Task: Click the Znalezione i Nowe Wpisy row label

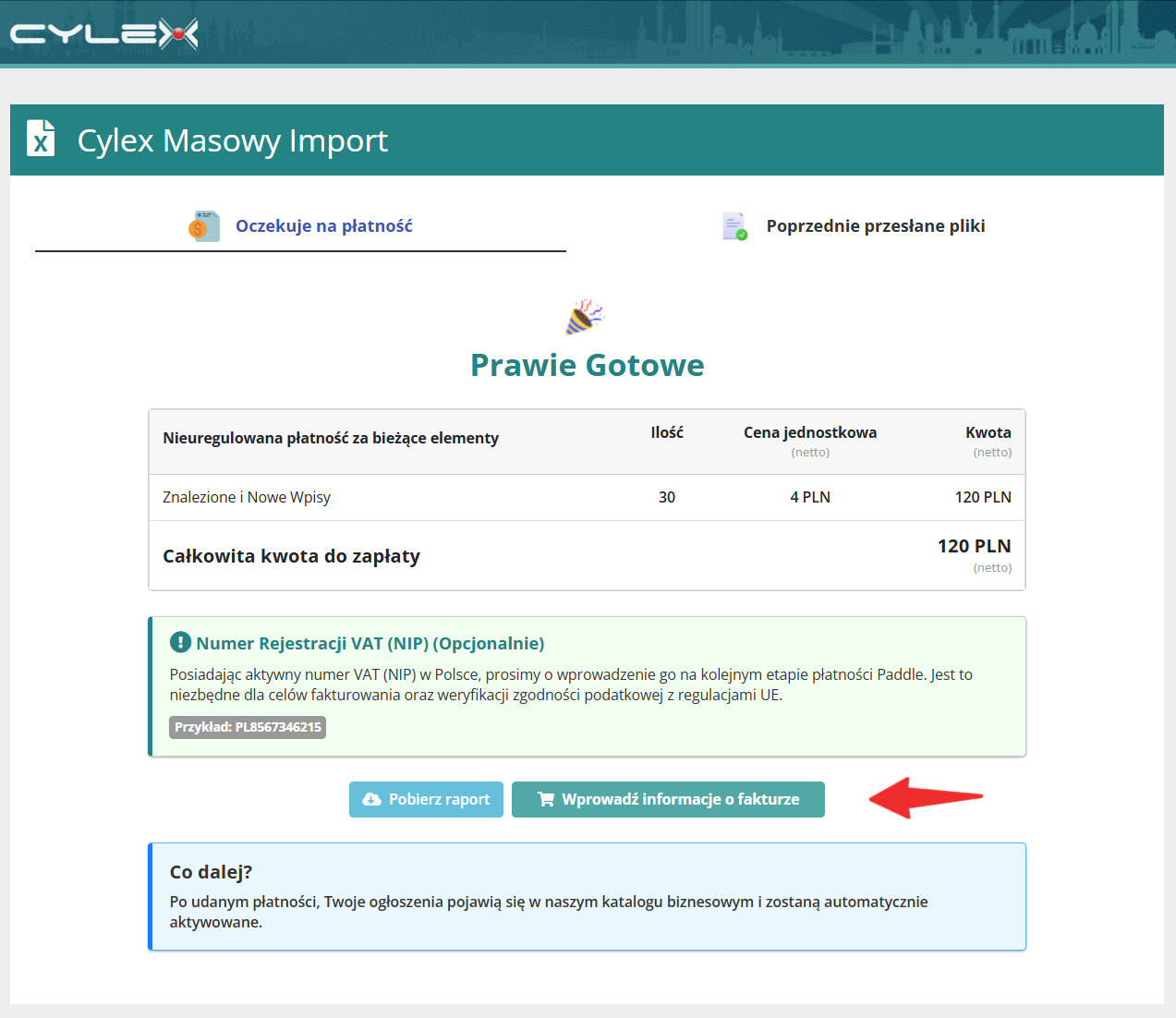Action: (x=247, y=497)
